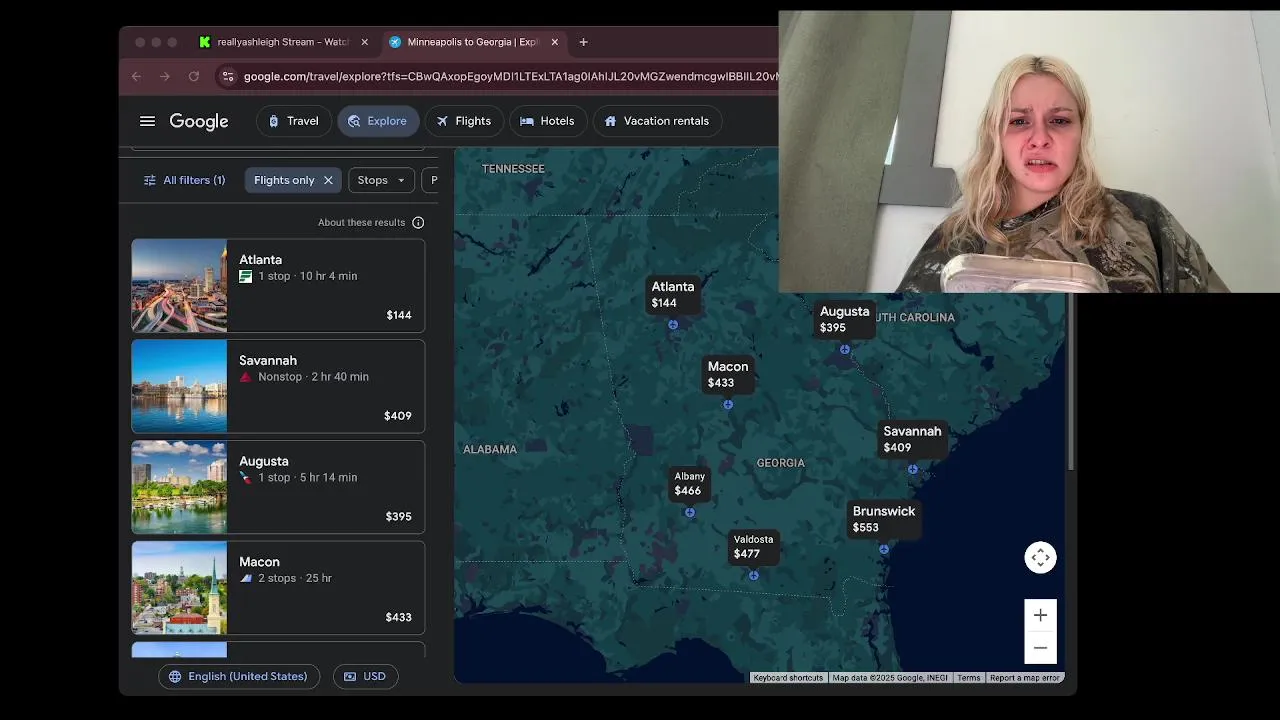The width and height of the screenshot is (1280, 720).
Task: View site information icon in address bar
Action: 228,76
